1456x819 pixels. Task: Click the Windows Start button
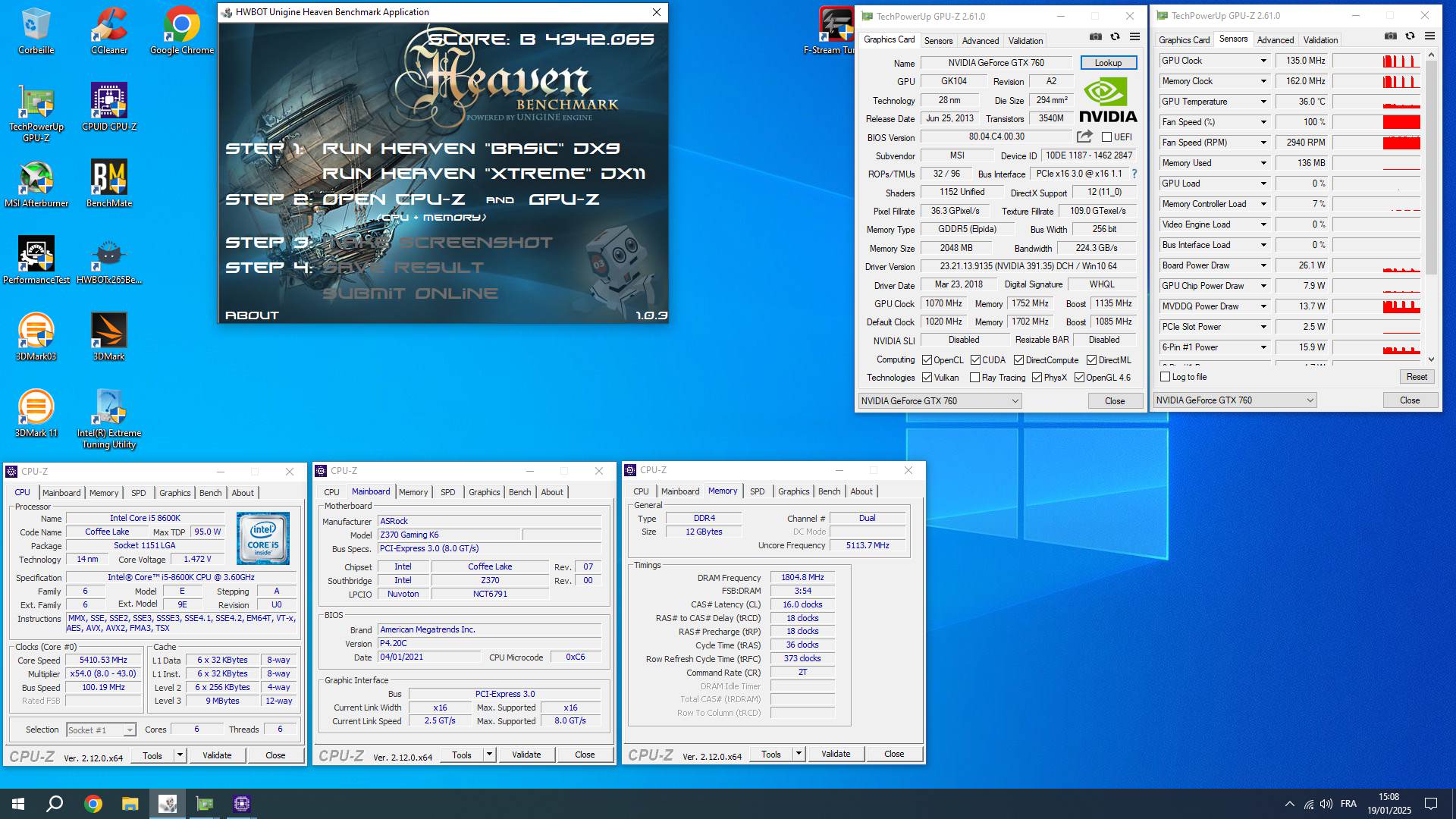coord(18,804)
